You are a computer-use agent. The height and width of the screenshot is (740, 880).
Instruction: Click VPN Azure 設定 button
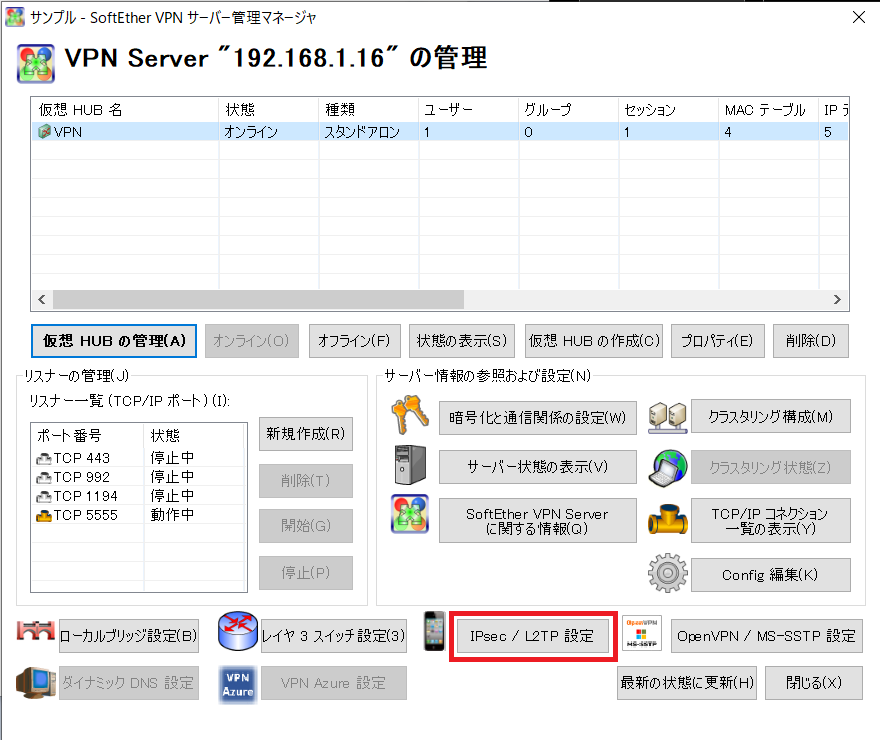(x=333, y=683)
